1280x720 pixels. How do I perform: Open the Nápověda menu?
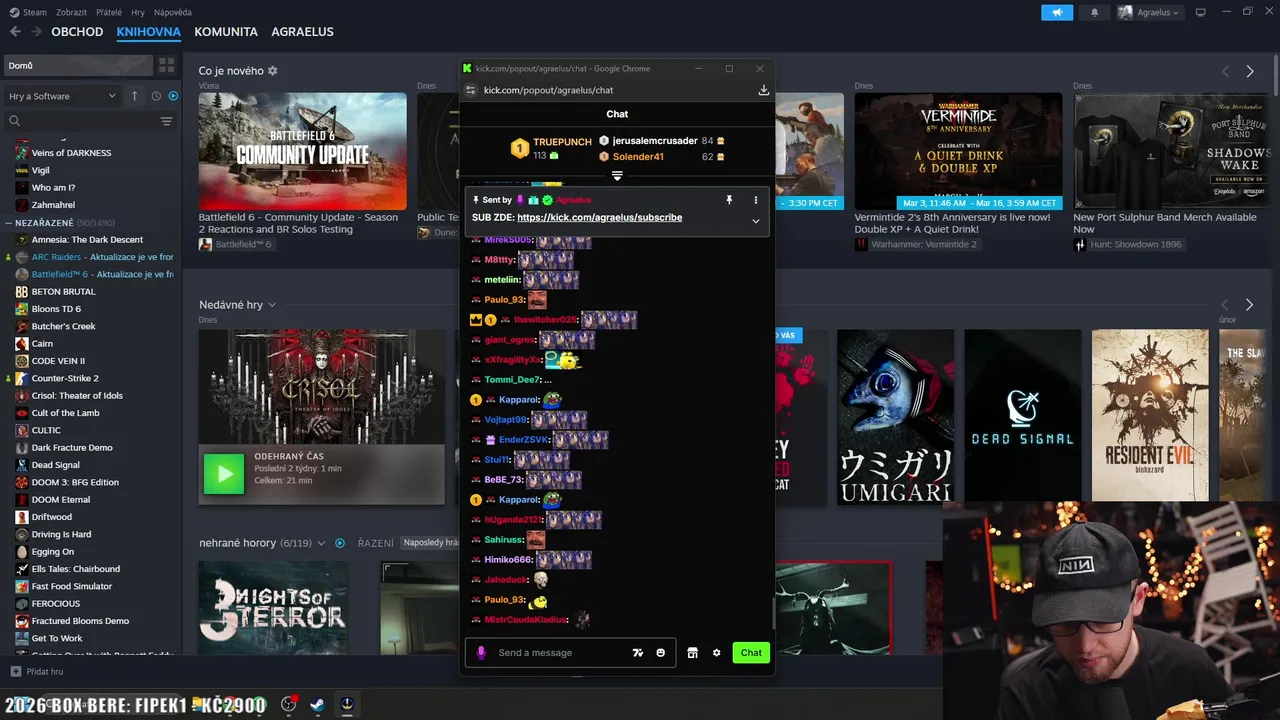pos(173,12)
